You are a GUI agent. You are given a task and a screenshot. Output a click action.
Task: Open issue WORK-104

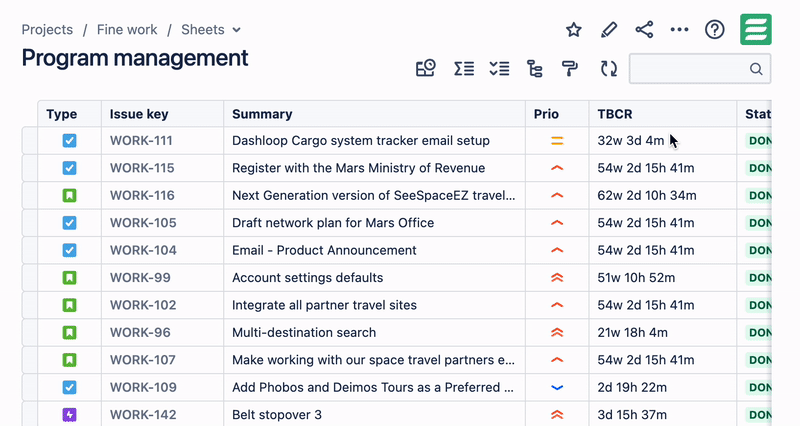click(x=143, y=250)
